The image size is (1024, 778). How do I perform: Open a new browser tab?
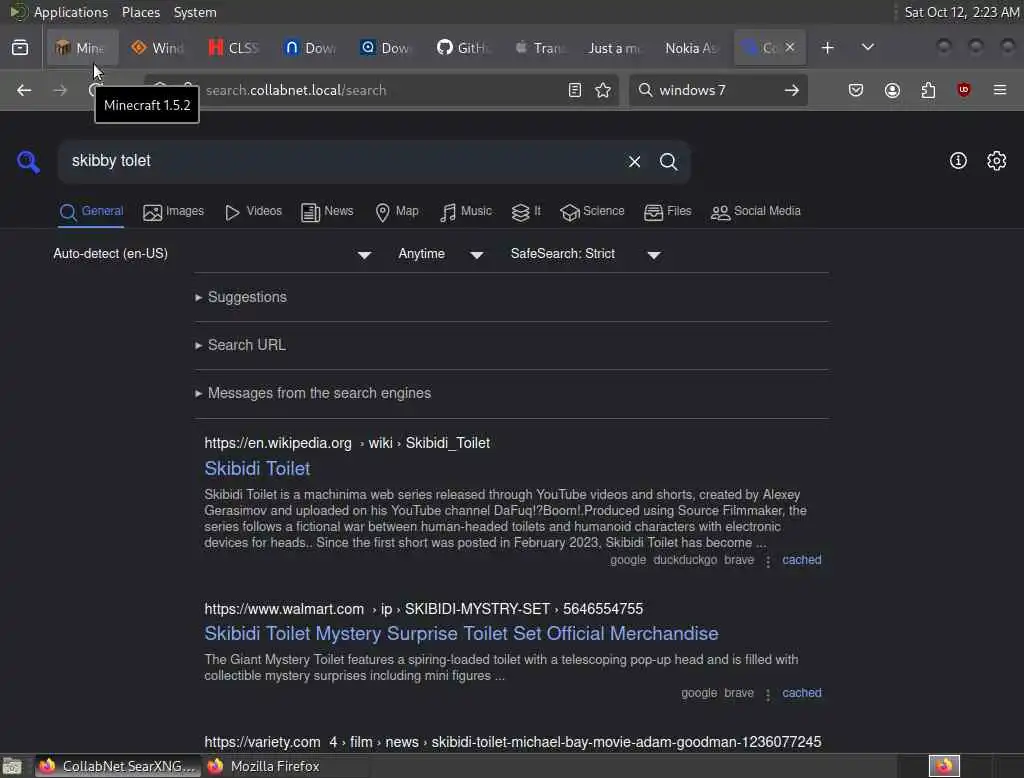827,48
